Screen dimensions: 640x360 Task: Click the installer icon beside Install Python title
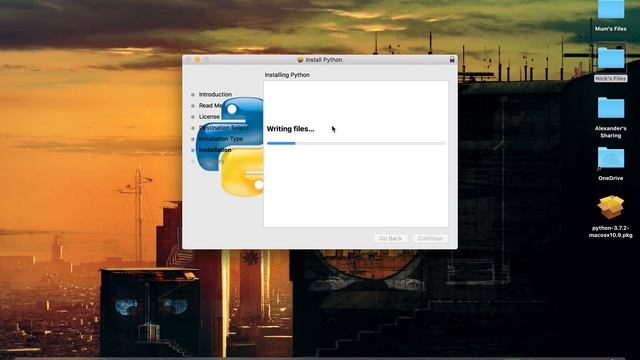click(300, 60)
